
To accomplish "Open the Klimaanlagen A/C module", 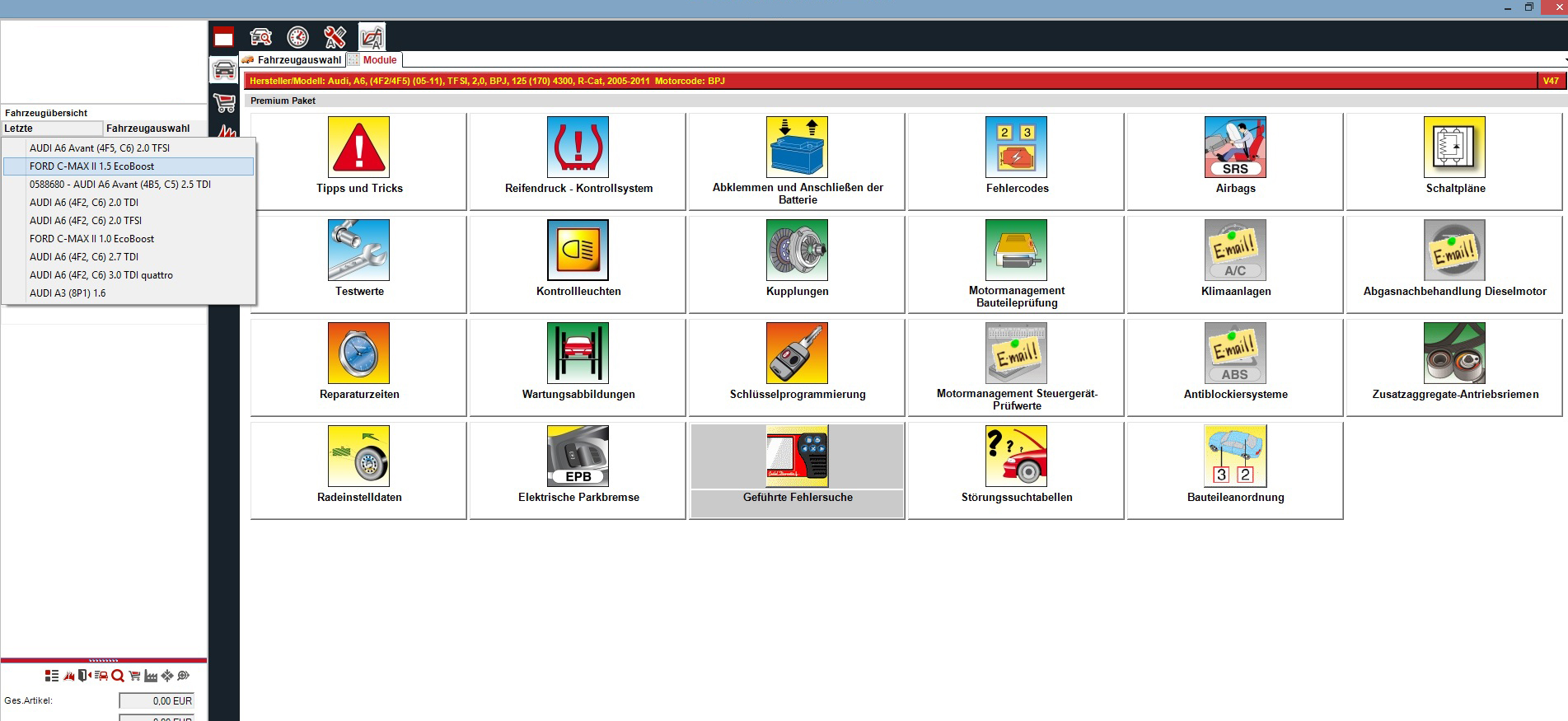I will pyautogui.click(x=1235, y=264).
